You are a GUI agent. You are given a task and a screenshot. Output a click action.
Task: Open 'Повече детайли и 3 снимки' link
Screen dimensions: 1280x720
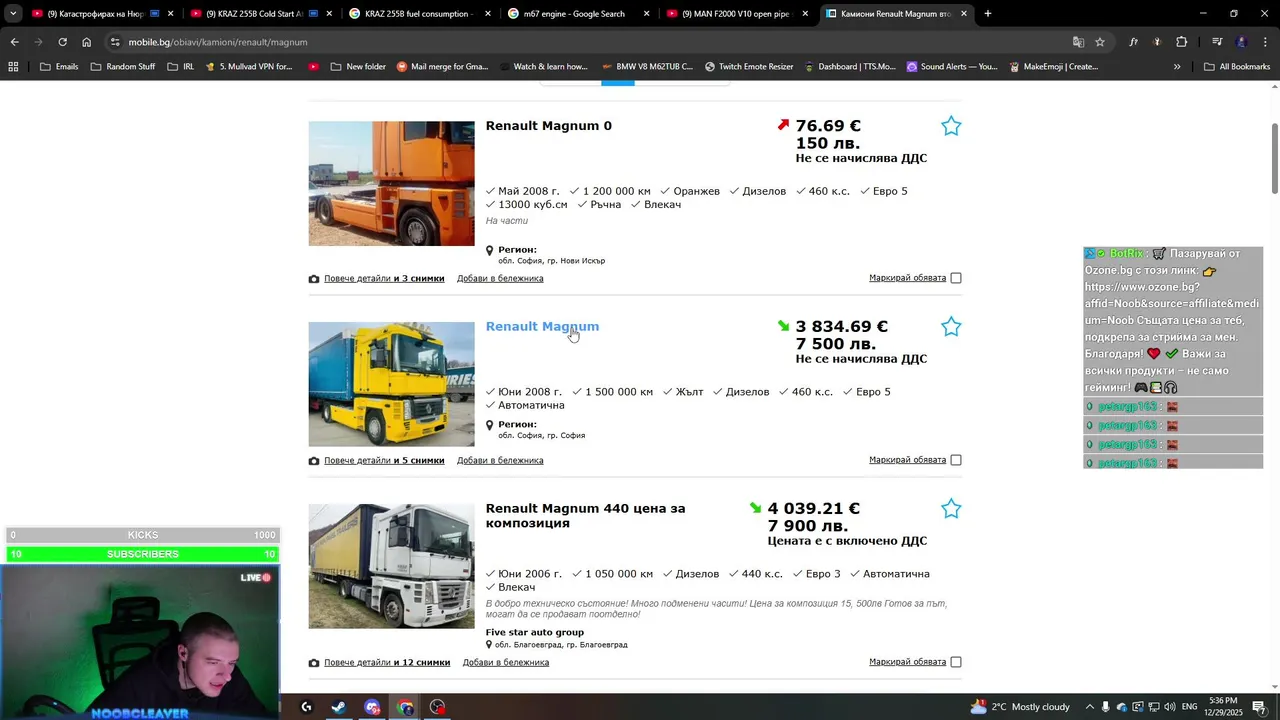[384, 279]
